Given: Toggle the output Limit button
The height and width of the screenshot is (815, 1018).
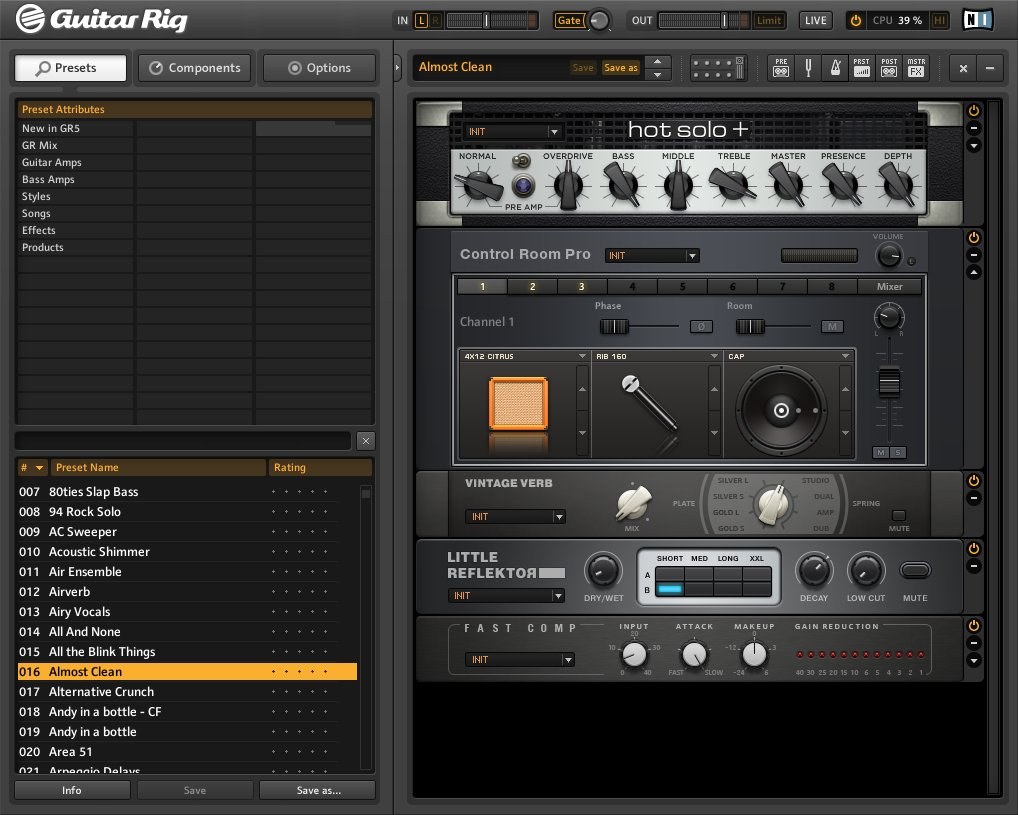Looking at the screenshot, I should 769,21.
